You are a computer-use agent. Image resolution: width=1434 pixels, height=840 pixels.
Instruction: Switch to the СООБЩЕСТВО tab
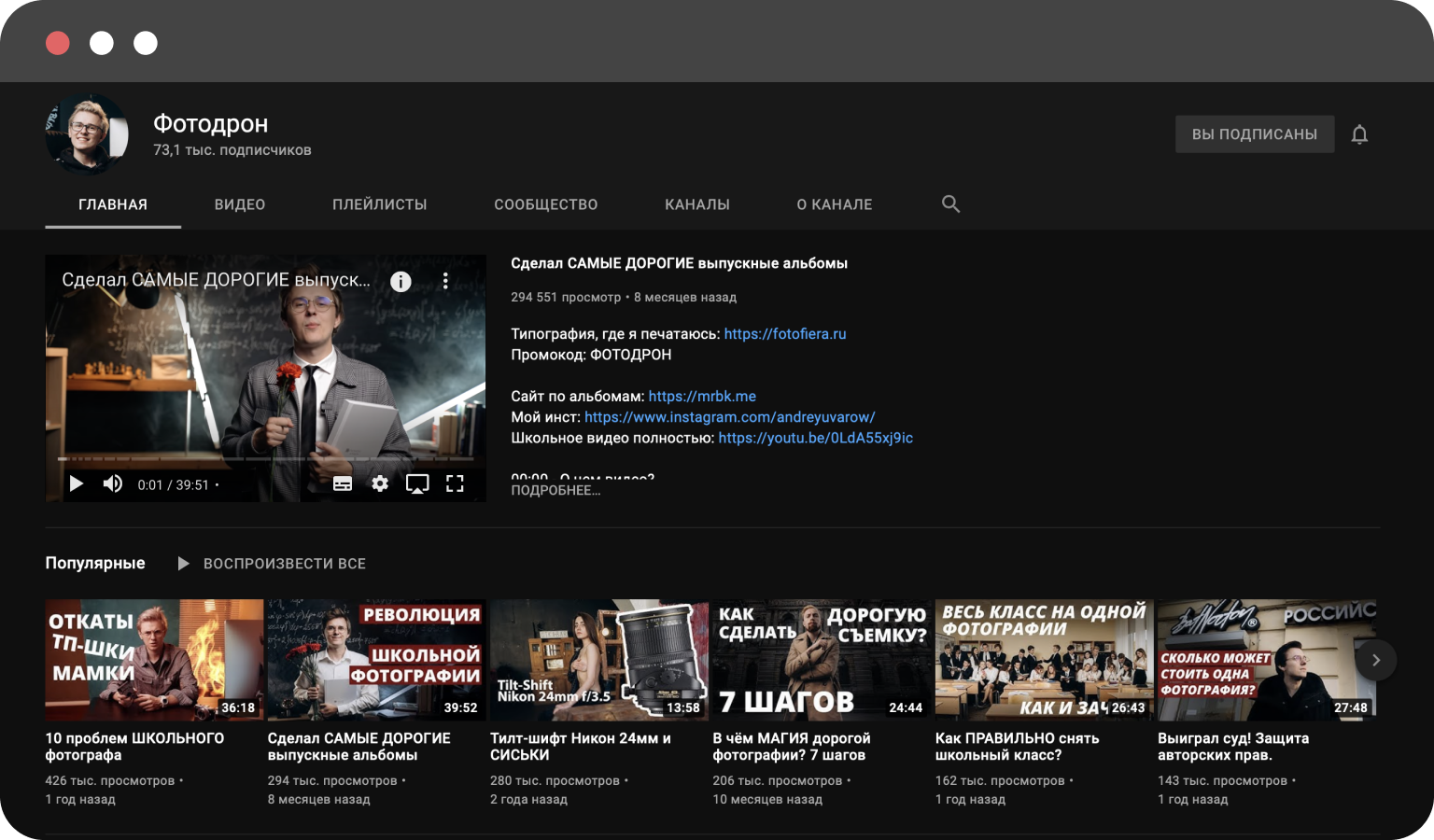click(x=546, y=204)
